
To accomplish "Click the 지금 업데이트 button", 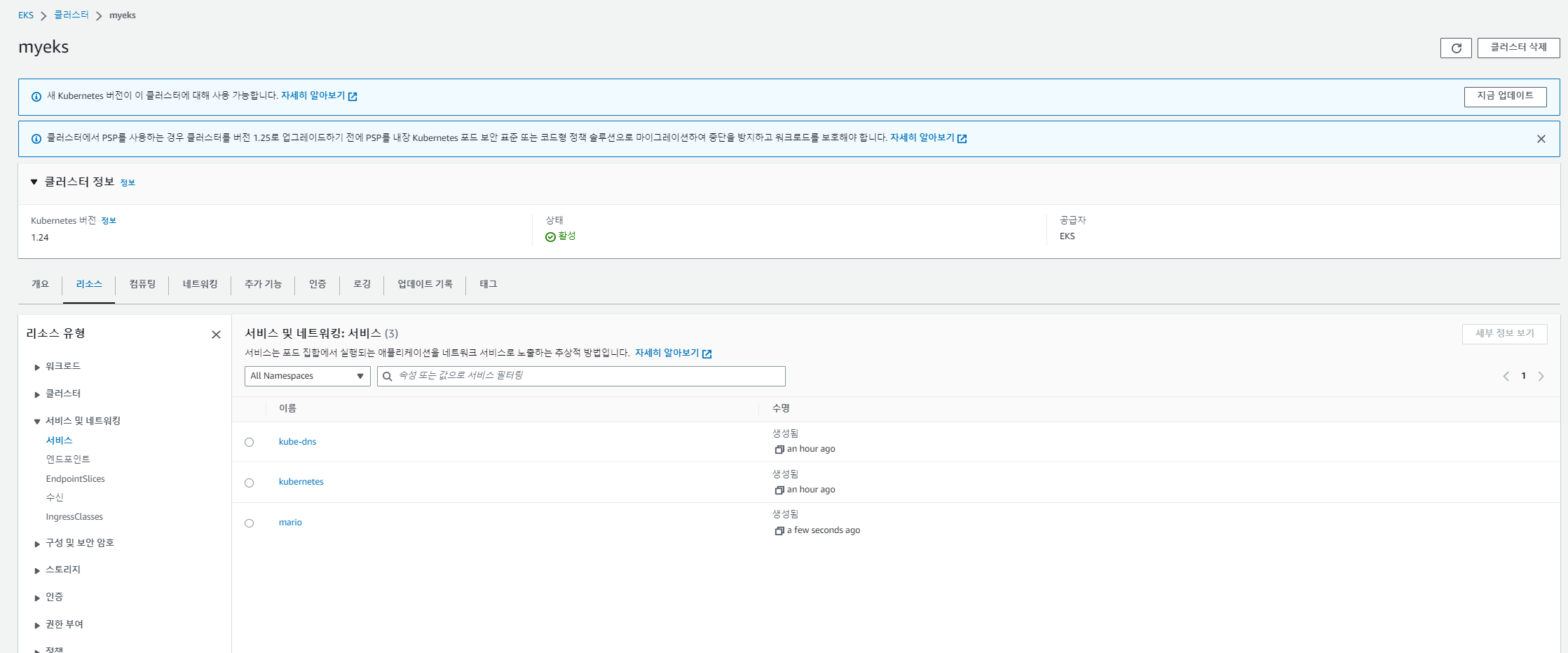I will tap(1505, 96).
